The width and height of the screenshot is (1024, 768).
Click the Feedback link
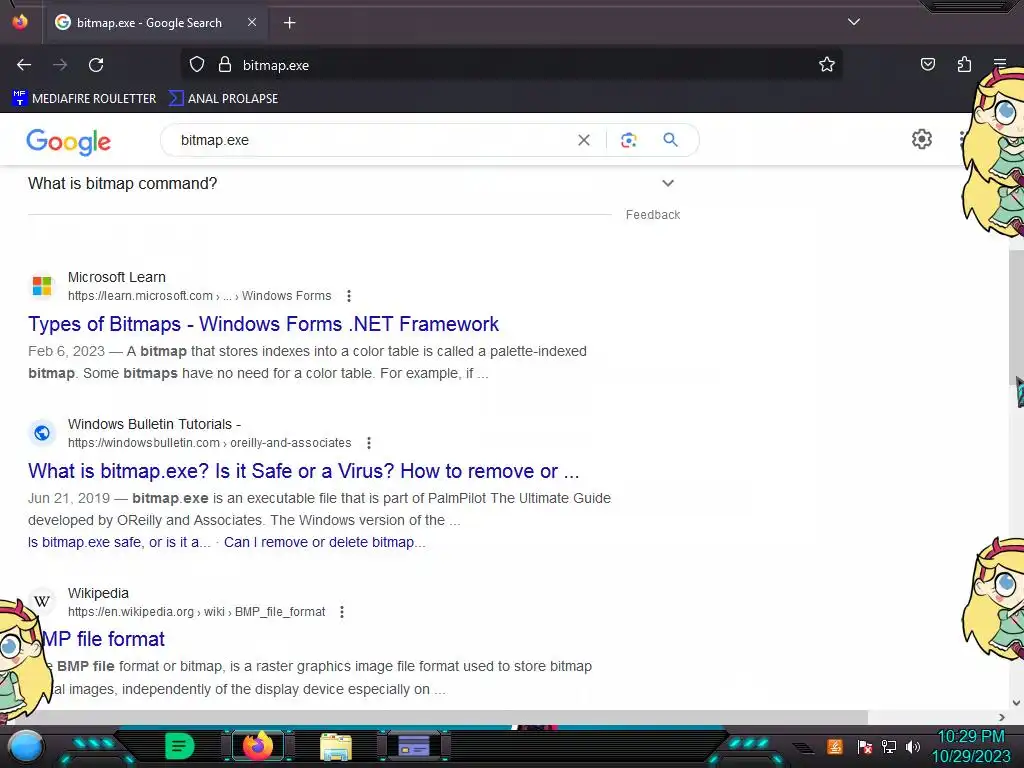652,215
